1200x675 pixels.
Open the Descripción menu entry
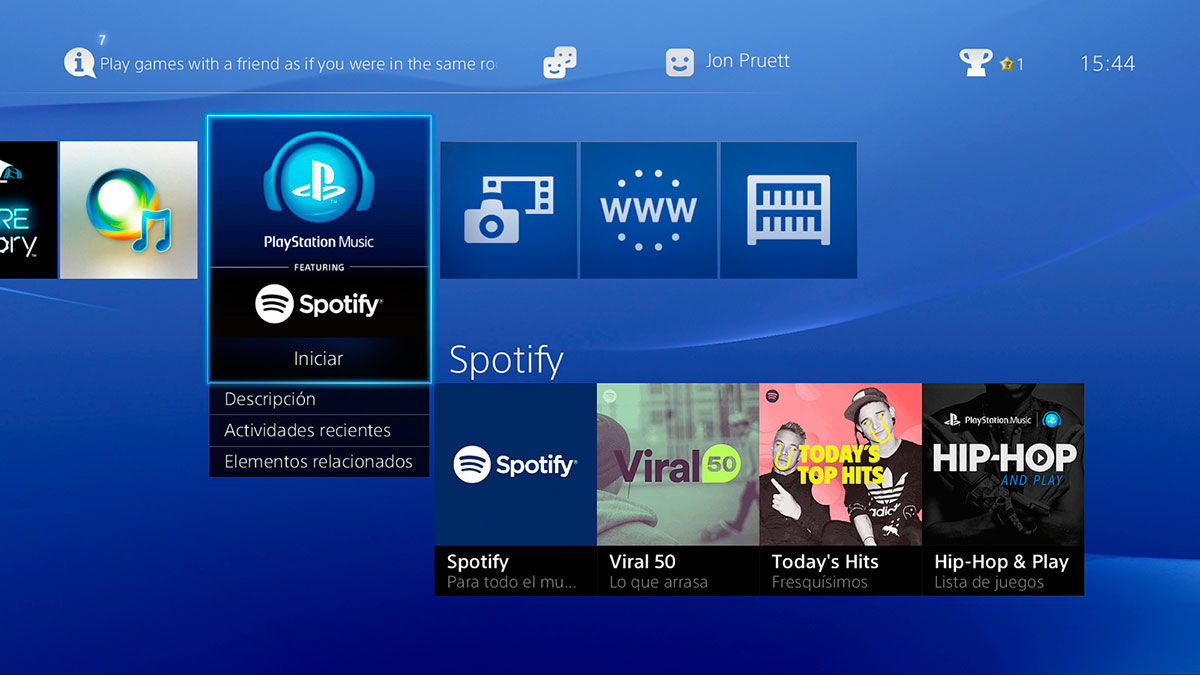point(319,399)
